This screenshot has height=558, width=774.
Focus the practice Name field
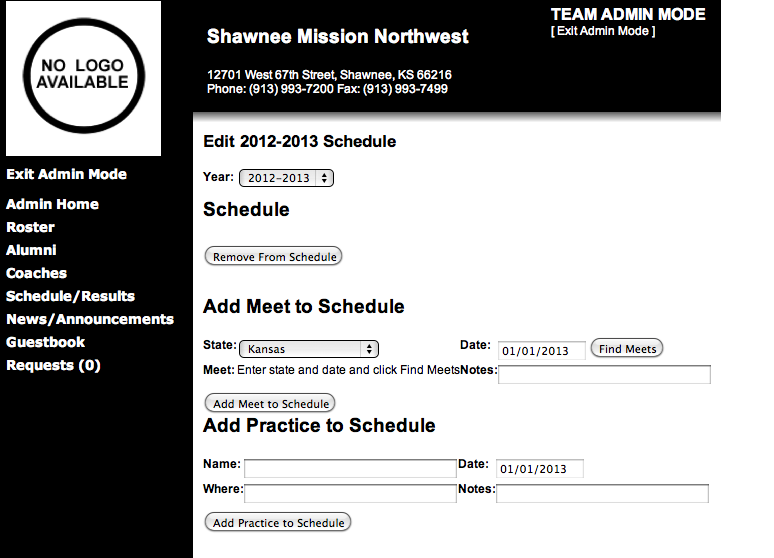pyautogui.click(x=350, y=469)
